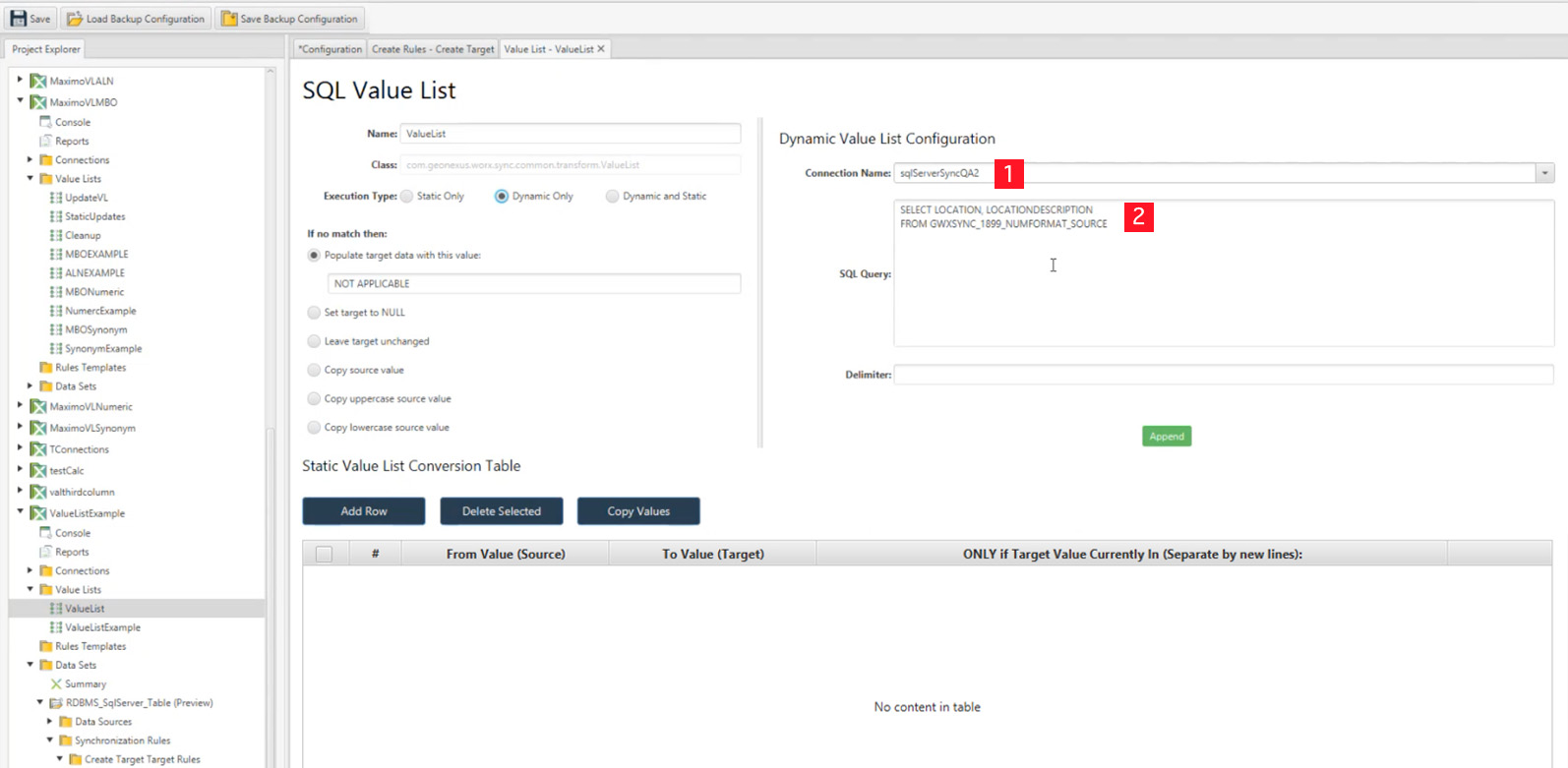Switch to the Create Rules - Create Target tab
This screenshot has width=1568, height=768.
tap(433, 49)
